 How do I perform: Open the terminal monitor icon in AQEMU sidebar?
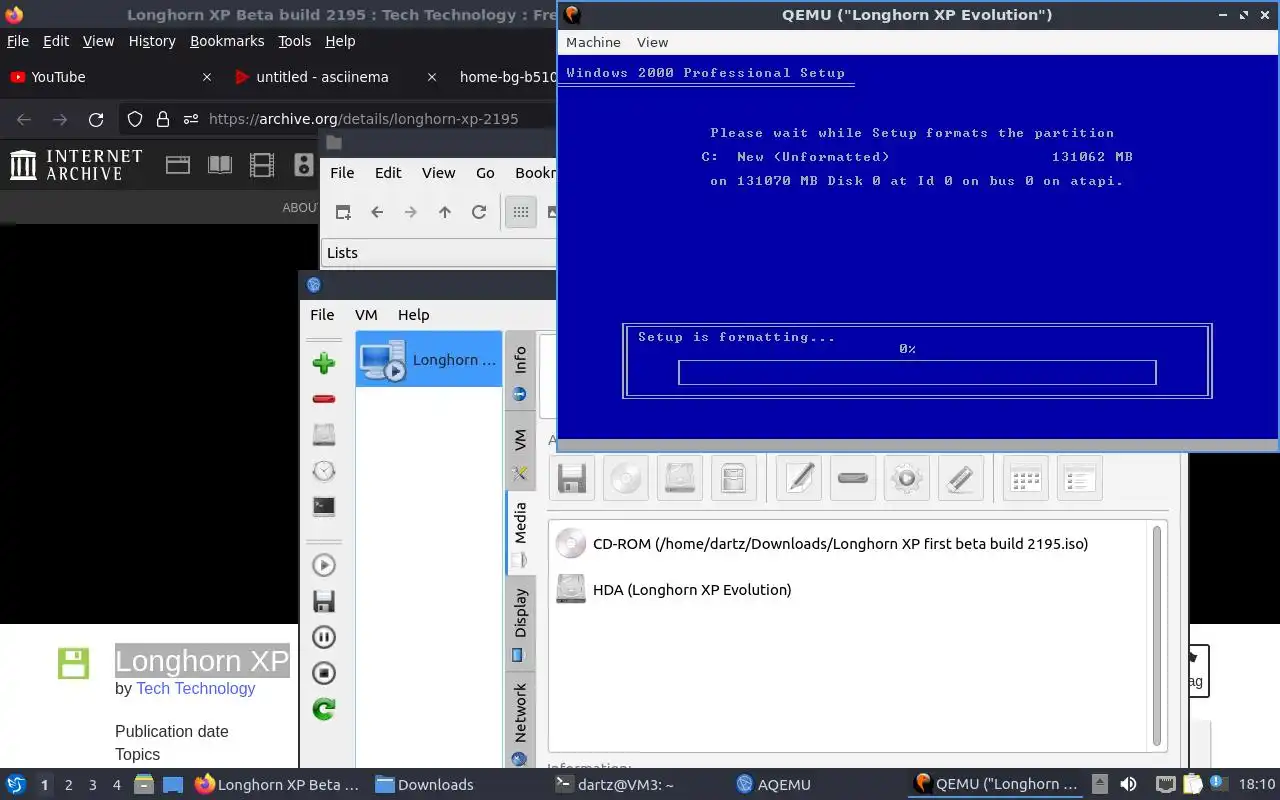click(323, 507)
